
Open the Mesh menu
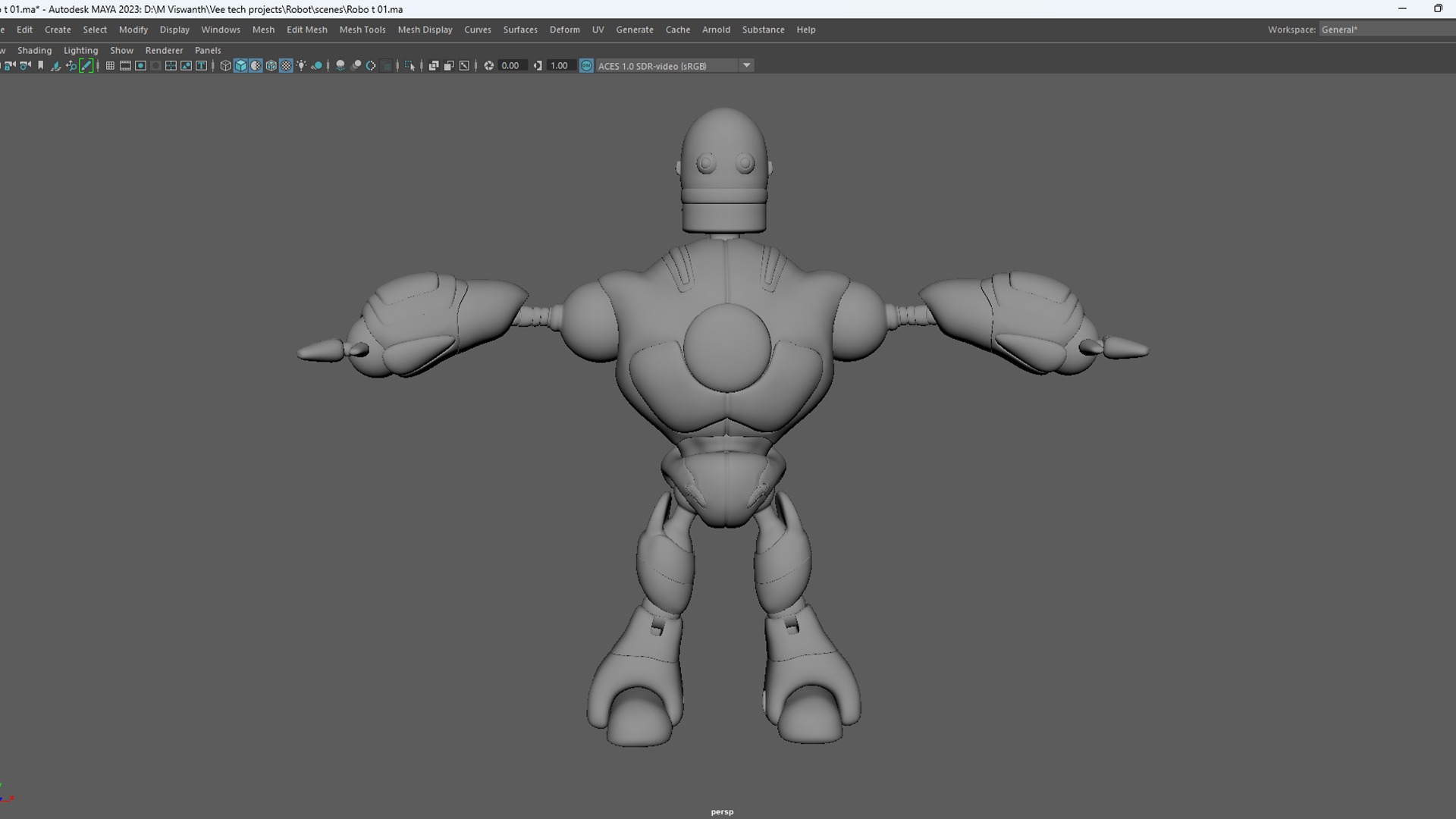coord(263,30)
